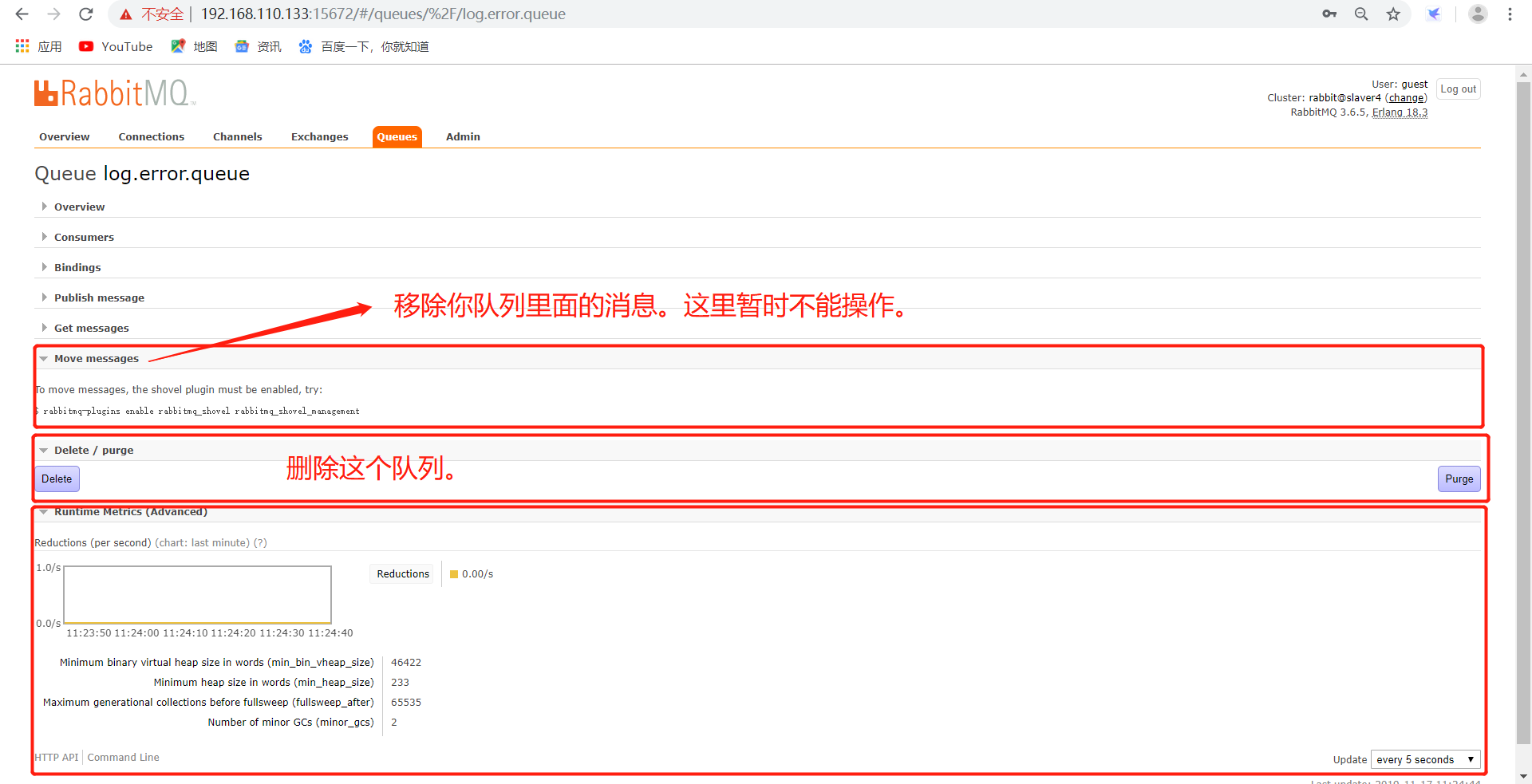Expand the Consumers section
1532x784 pixels.
click(84, 237)
